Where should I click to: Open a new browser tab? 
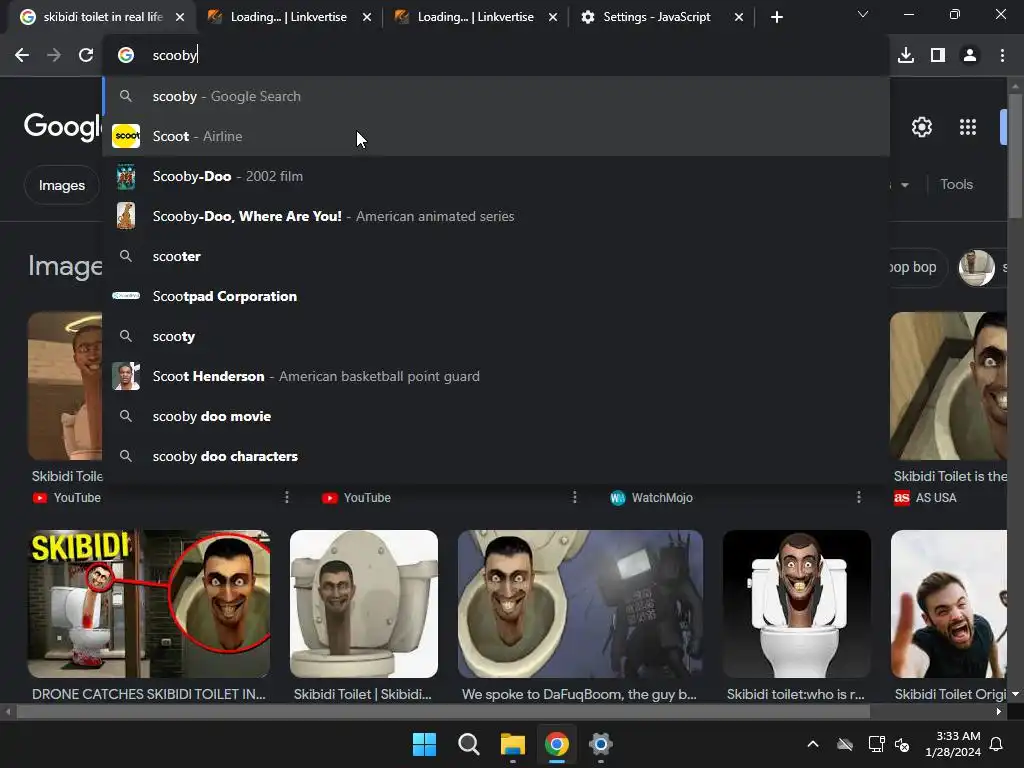click(776, 18)
